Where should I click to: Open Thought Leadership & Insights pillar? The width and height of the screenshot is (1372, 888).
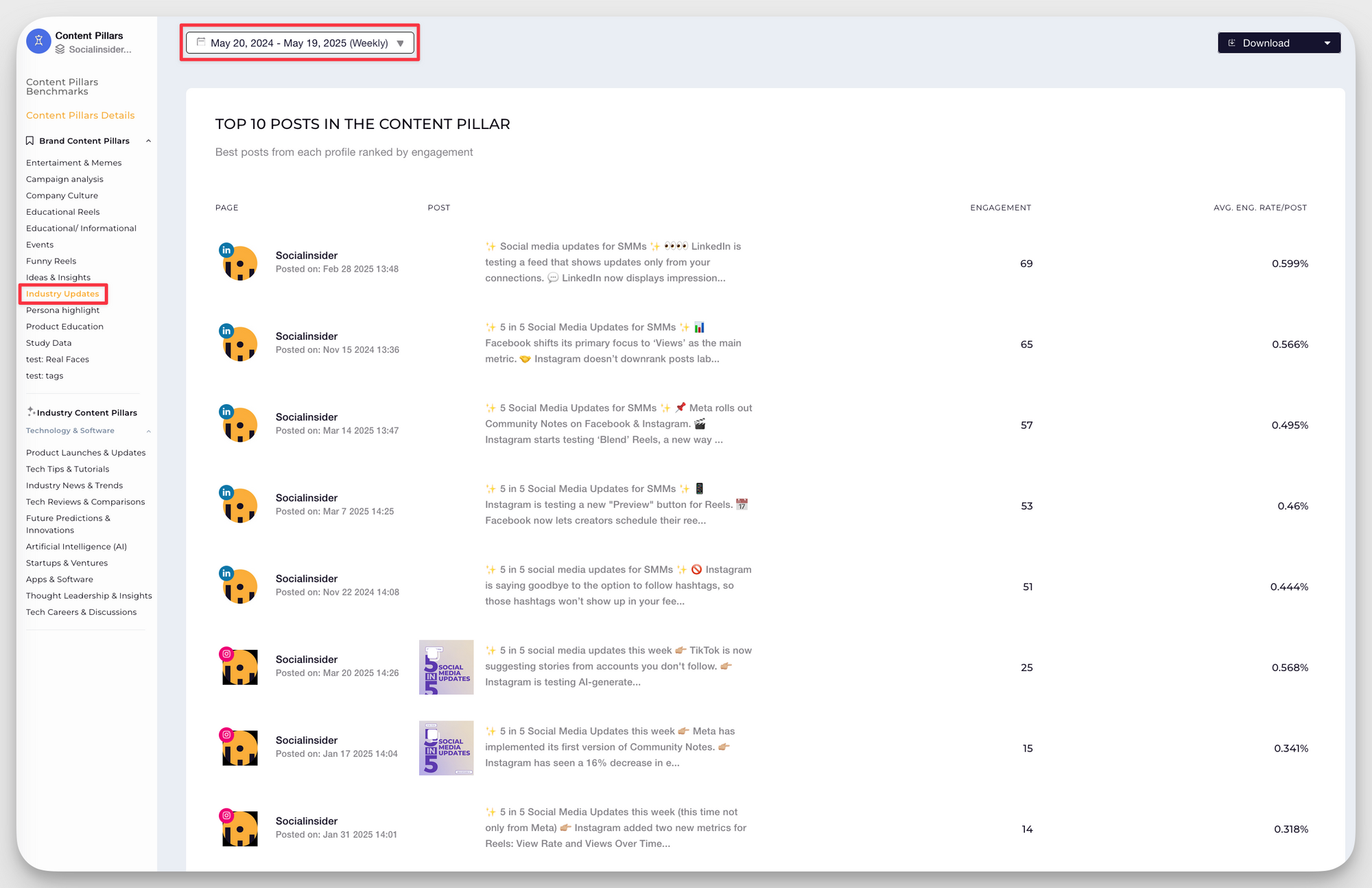pos(89,596)
